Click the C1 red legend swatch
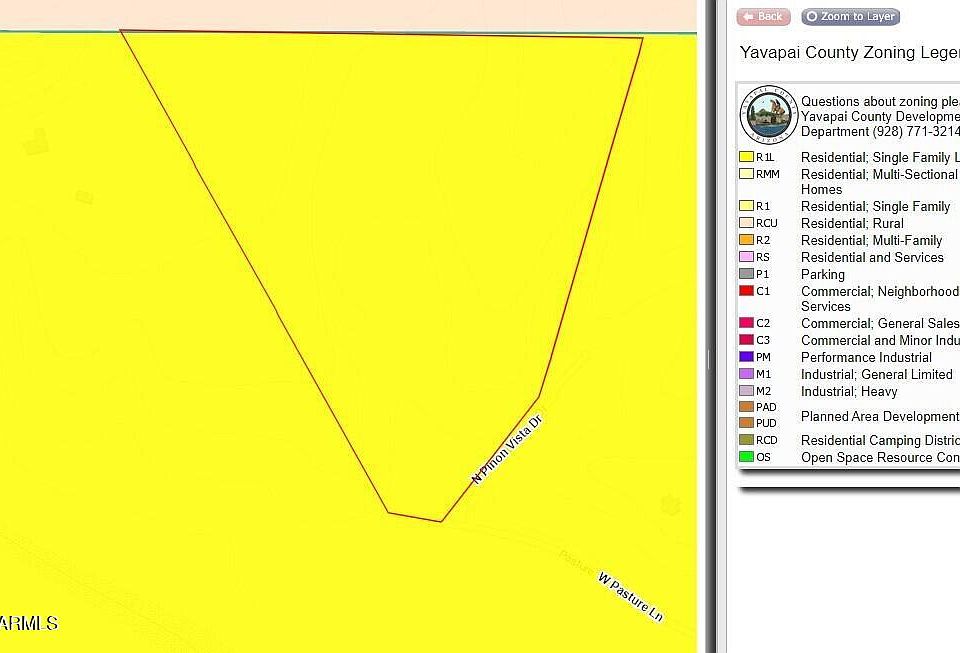 [746, 291]
